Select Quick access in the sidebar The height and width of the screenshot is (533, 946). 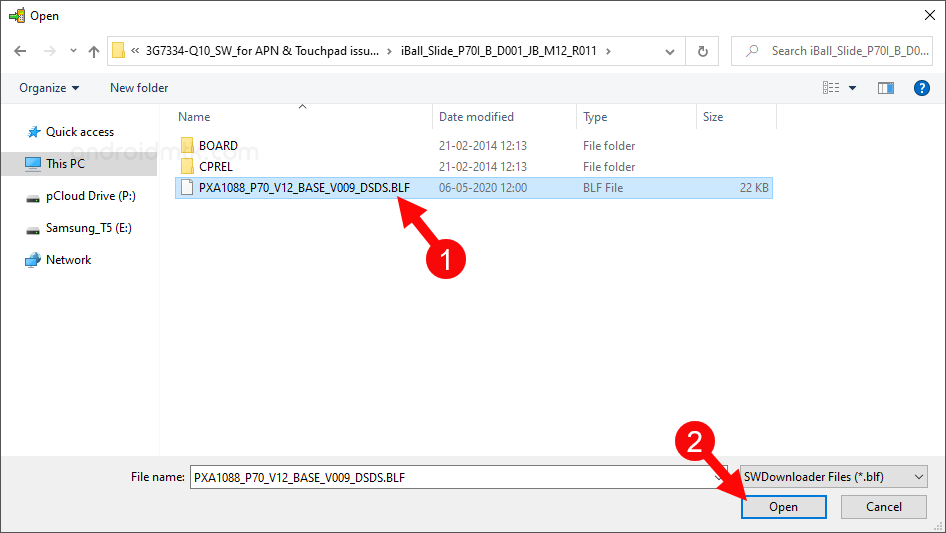[79, 132]
